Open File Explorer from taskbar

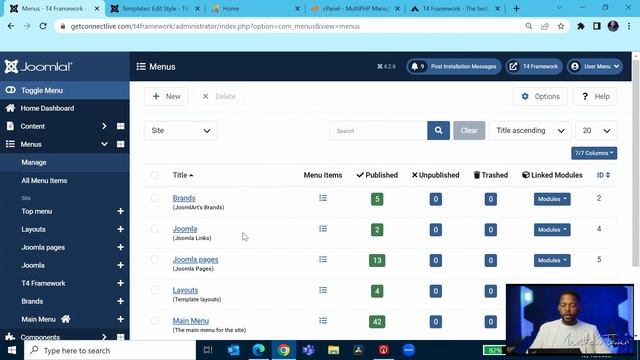(333, 350)
